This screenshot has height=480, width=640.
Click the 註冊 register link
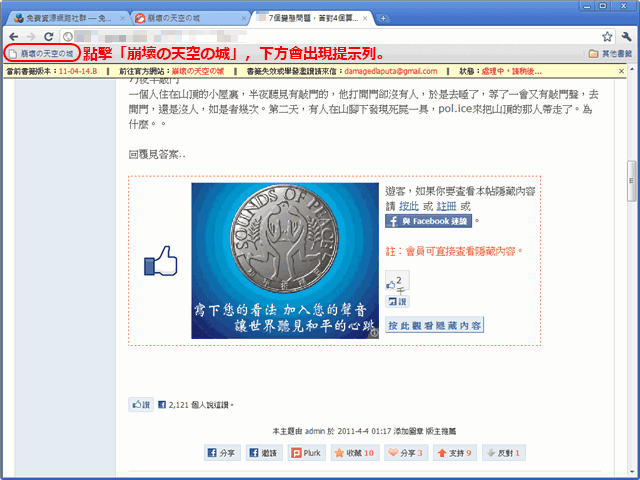pyautogui.click(x=446, y=206)
